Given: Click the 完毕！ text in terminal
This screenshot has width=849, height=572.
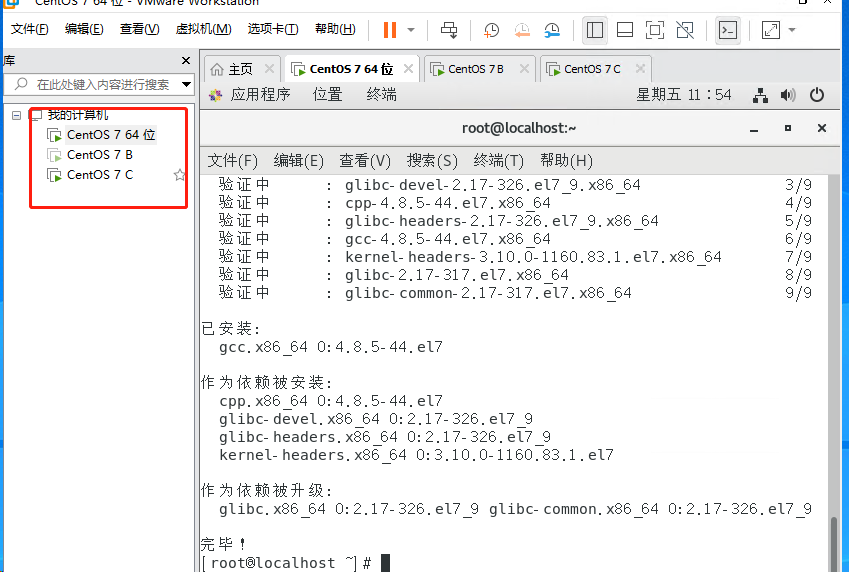Looking at the screenshot, I should 223,544.
